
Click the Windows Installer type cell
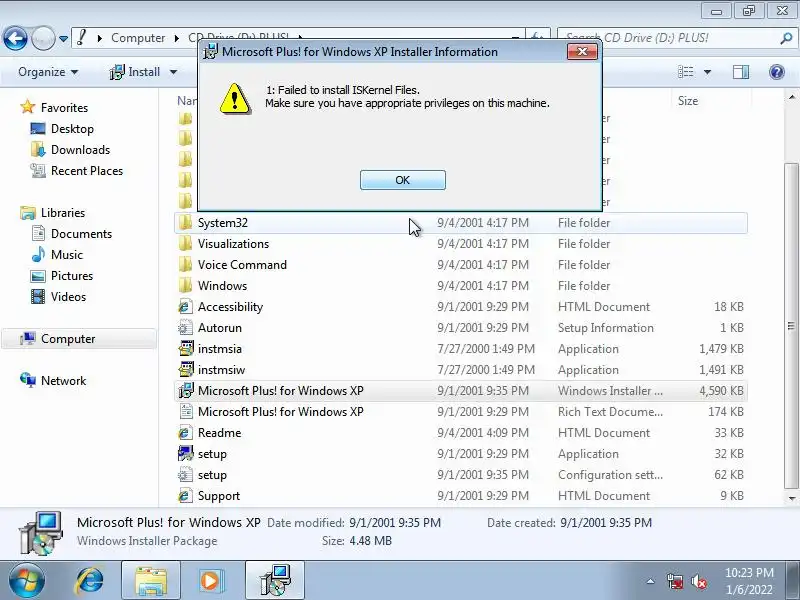(x=610, y=391)
